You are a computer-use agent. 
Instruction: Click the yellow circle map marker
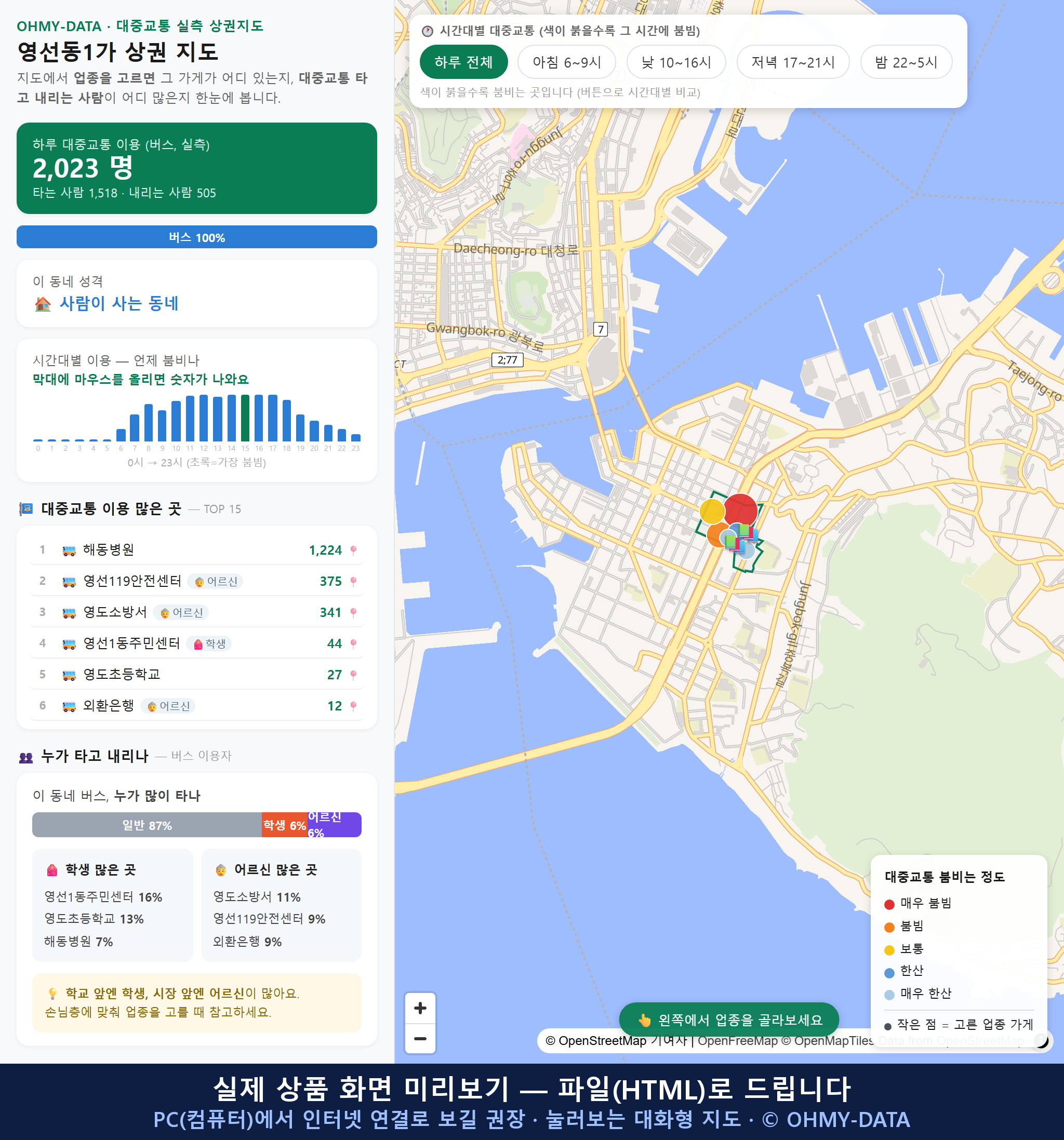click(x=712, y=512)
